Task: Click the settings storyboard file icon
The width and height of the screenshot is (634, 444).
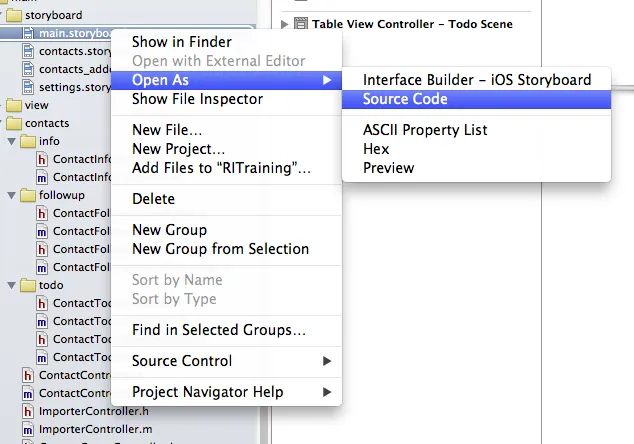Action: 28,87
